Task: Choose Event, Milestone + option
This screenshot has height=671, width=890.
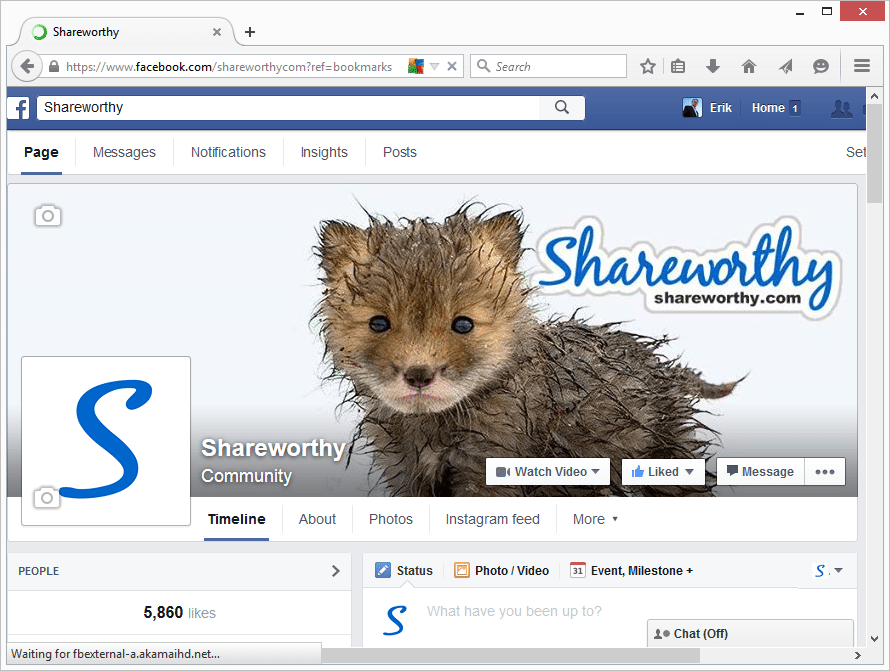Action: (x=632, y=571)
